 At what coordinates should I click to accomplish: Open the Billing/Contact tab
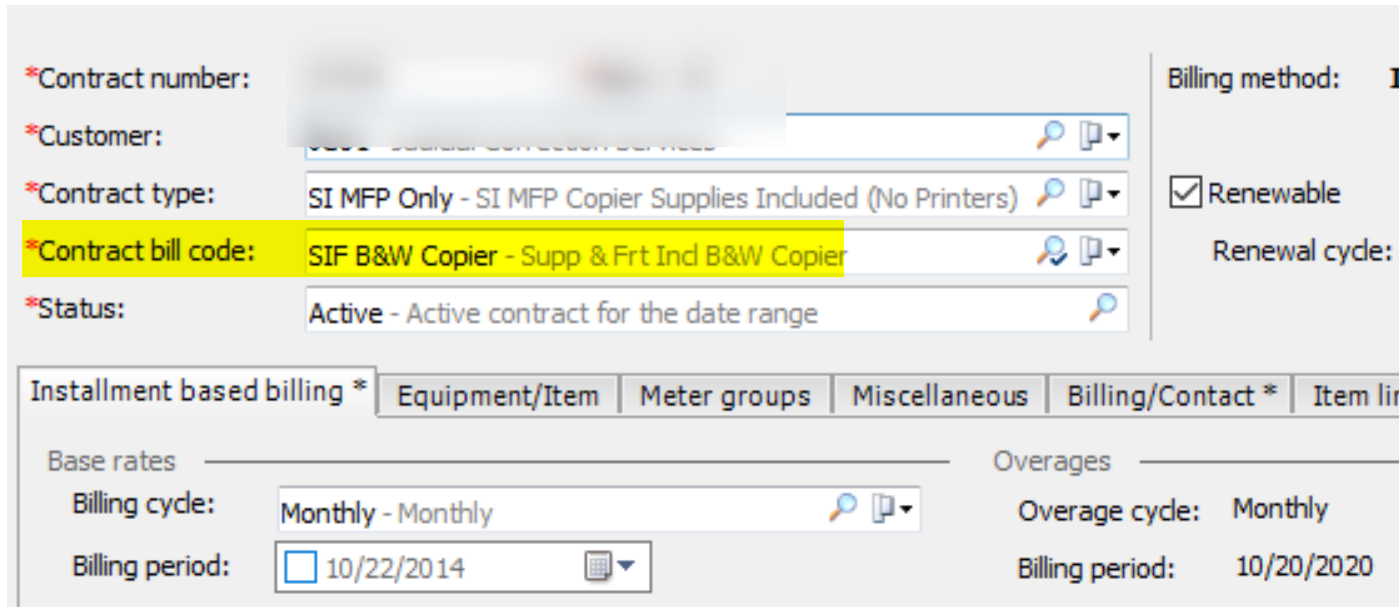click(x=1170, y=396)
